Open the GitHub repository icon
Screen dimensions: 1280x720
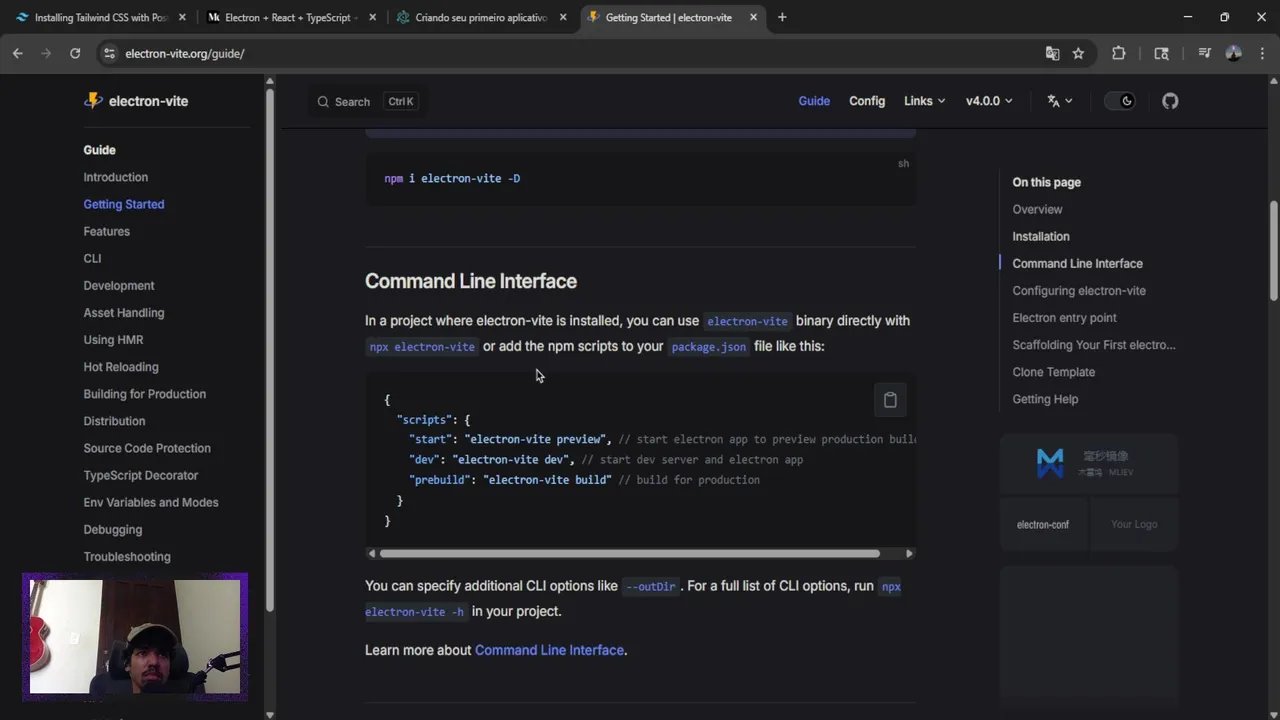[x=1170, y=101]
